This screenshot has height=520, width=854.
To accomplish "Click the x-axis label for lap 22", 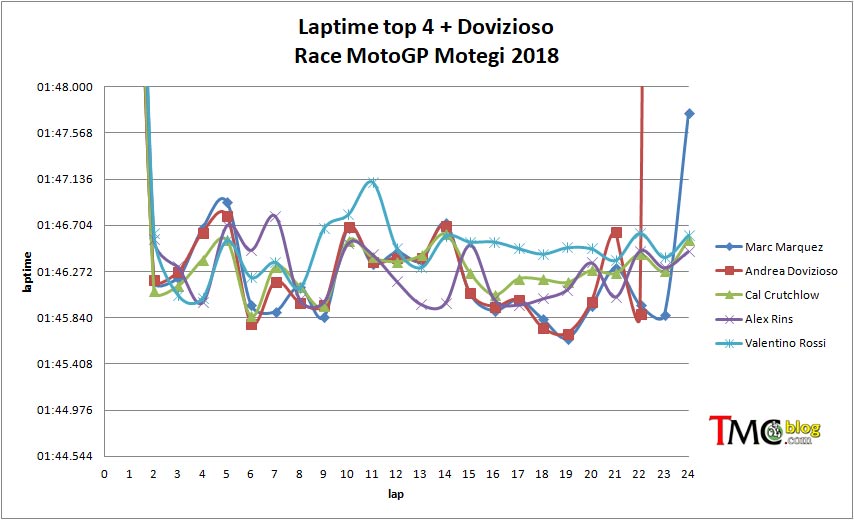I will pyautogui.click(x=639, y=474).
